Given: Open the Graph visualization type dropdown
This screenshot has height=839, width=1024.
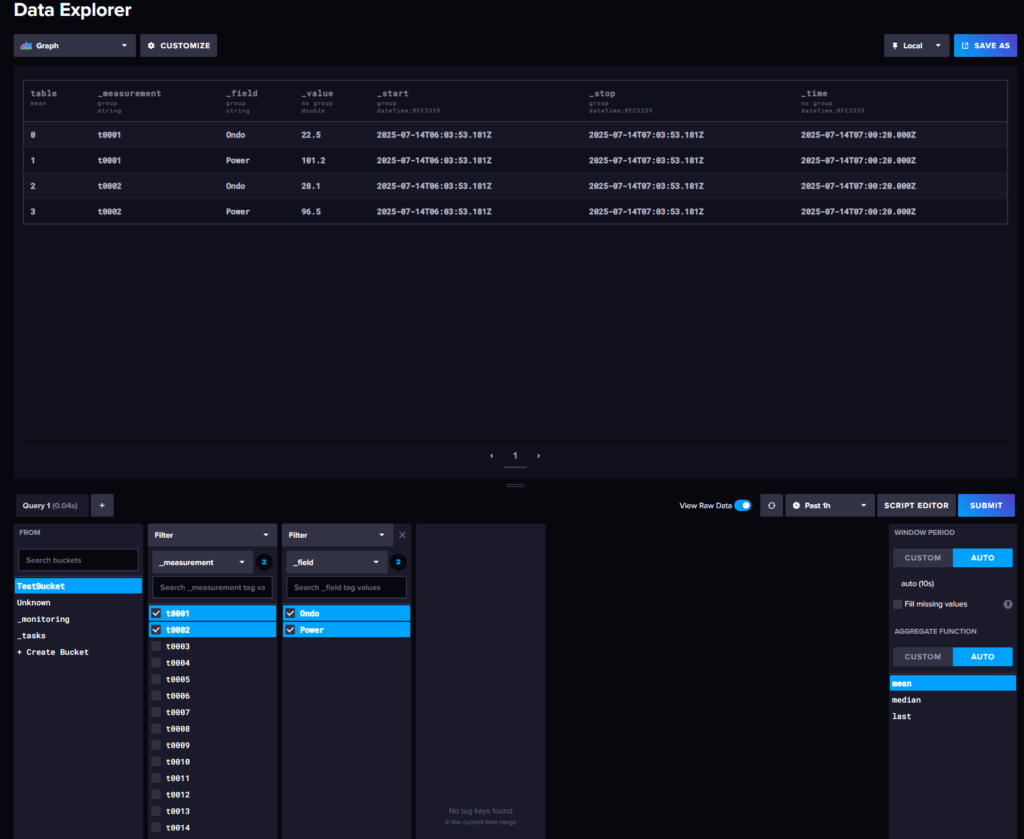Looking at the screenshot, I should pyautogui.click(x=74, y=46).
